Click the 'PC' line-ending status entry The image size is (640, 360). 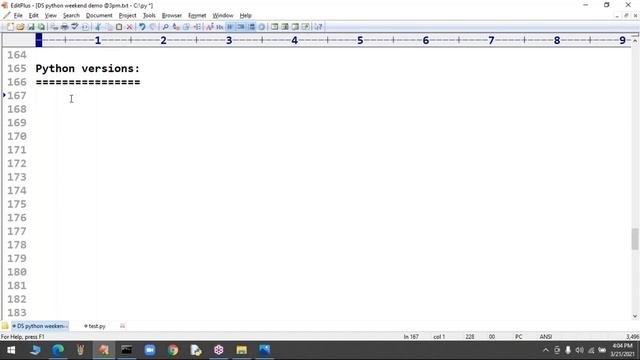pyautogui.click(x=518, y=337)
